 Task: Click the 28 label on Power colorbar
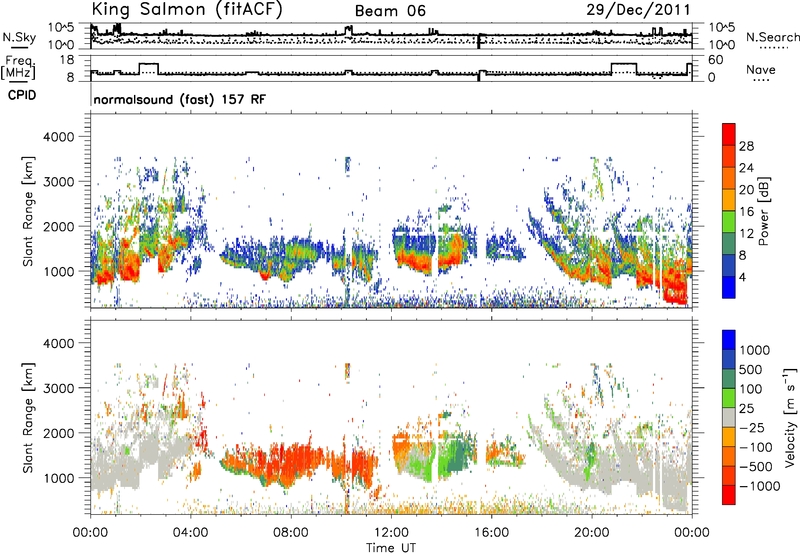point(746,146)
